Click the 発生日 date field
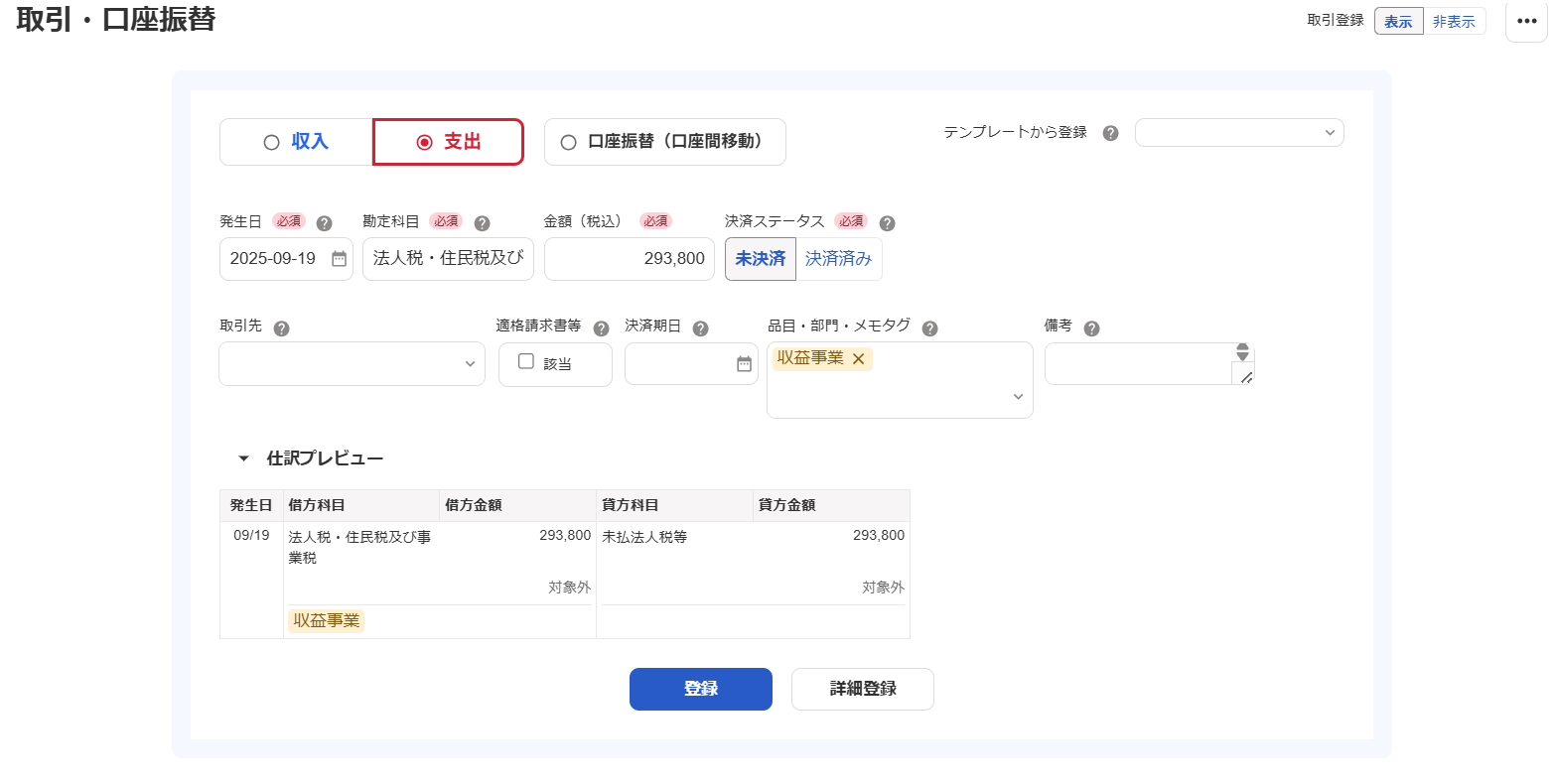1554x784 pixels. (x=286, y=259)
